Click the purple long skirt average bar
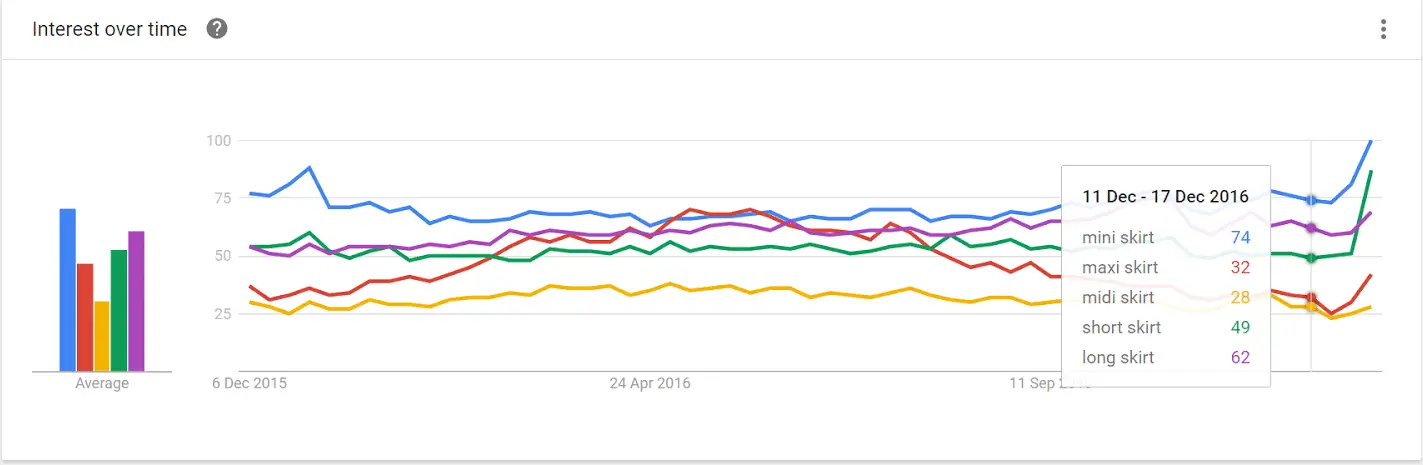 pyautogui.click(x=136, y=301)
